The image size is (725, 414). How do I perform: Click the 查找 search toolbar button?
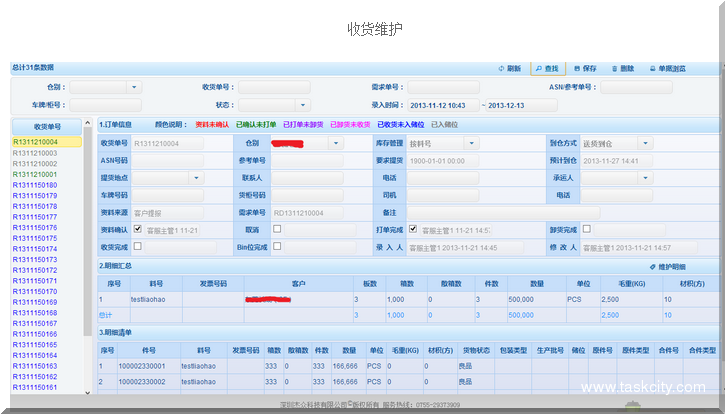click(547, 68)
